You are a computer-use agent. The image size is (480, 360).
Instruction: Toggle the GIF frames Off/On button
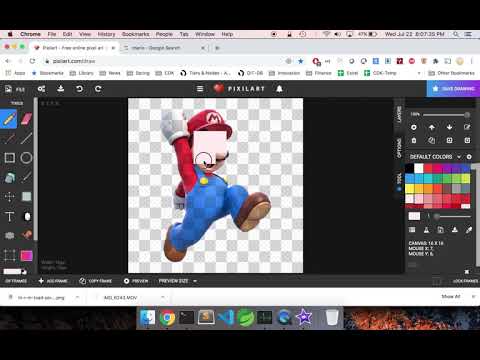click(x=16, y=281)
